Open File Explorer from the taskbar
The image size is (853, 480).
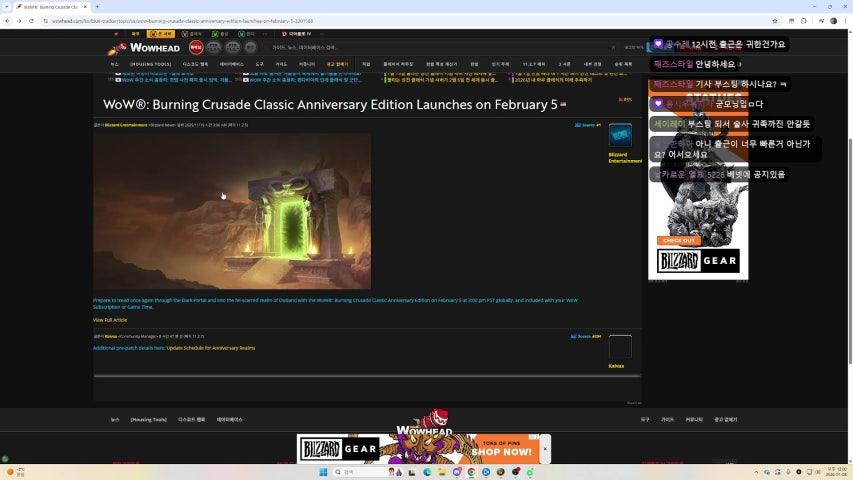(x=442, y=472)
